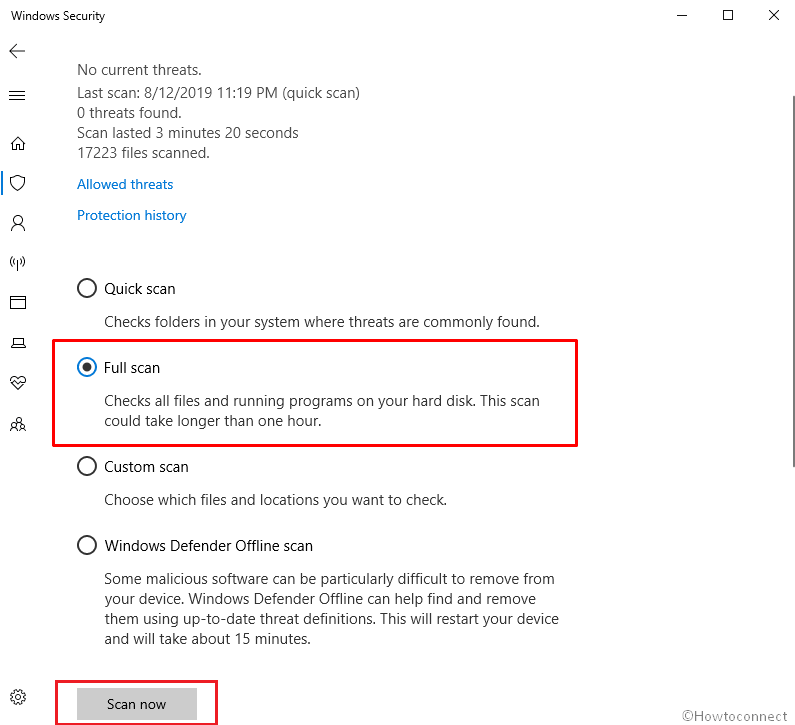Image resolution: width=795 pixels, height=725 pixels.
Task: Click the Windows Security title text
Action: [58, 16]
